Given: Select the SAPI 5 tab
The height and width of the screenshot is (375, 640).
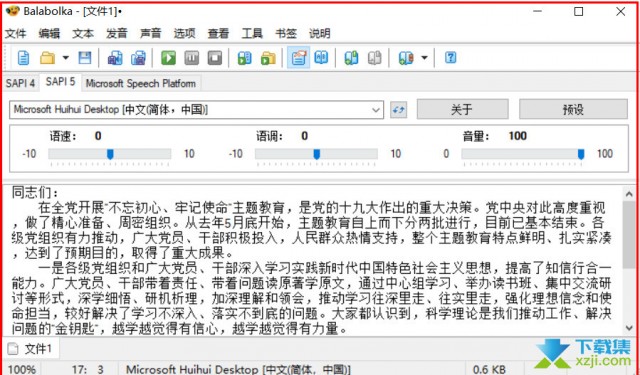Looking at the screenshot, I should click(60, 82).
